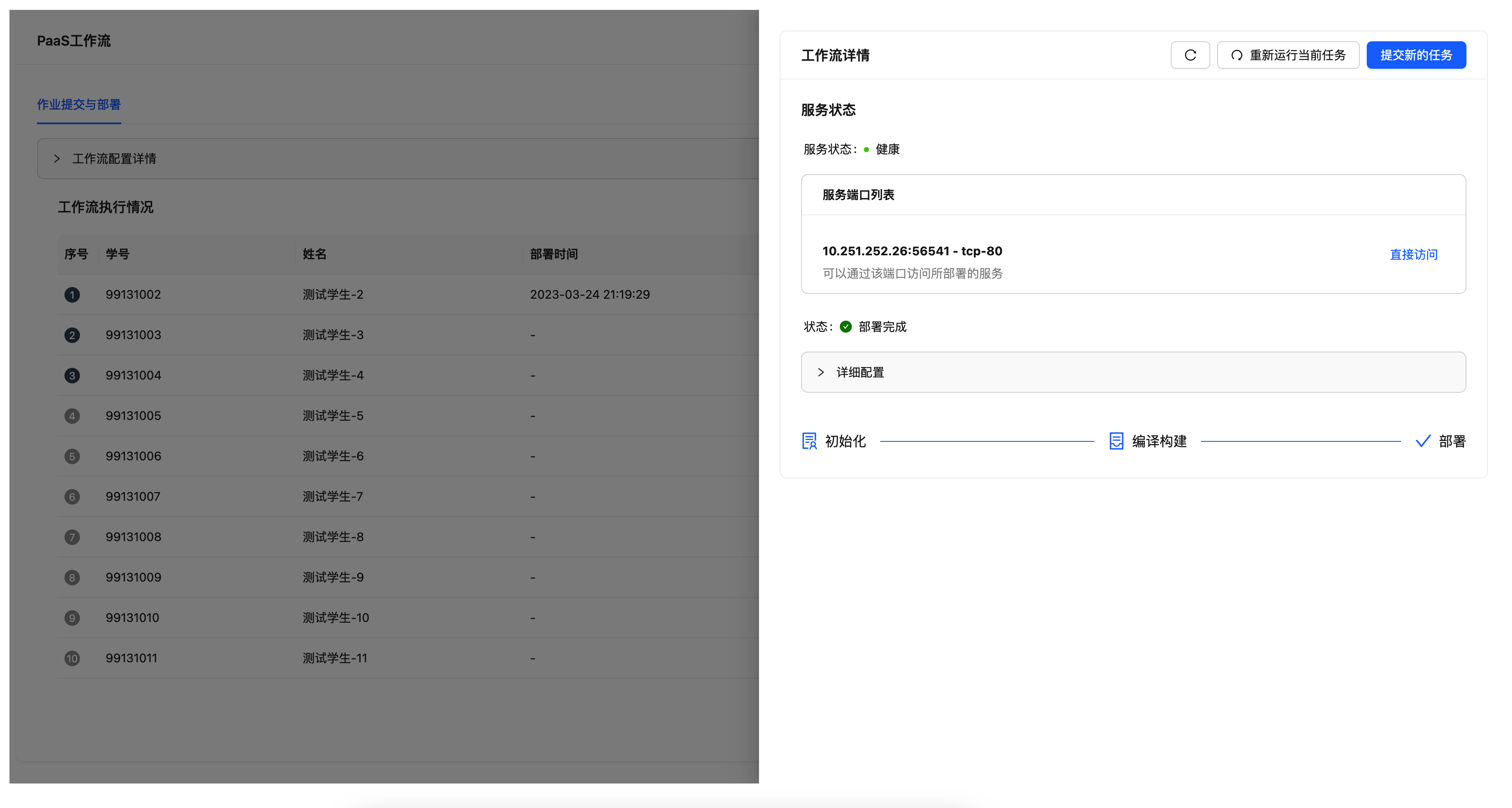1512x808 pixels.
Task: Click the row number 1 badge
Action: pyautogui.click(x=72, y=294)
